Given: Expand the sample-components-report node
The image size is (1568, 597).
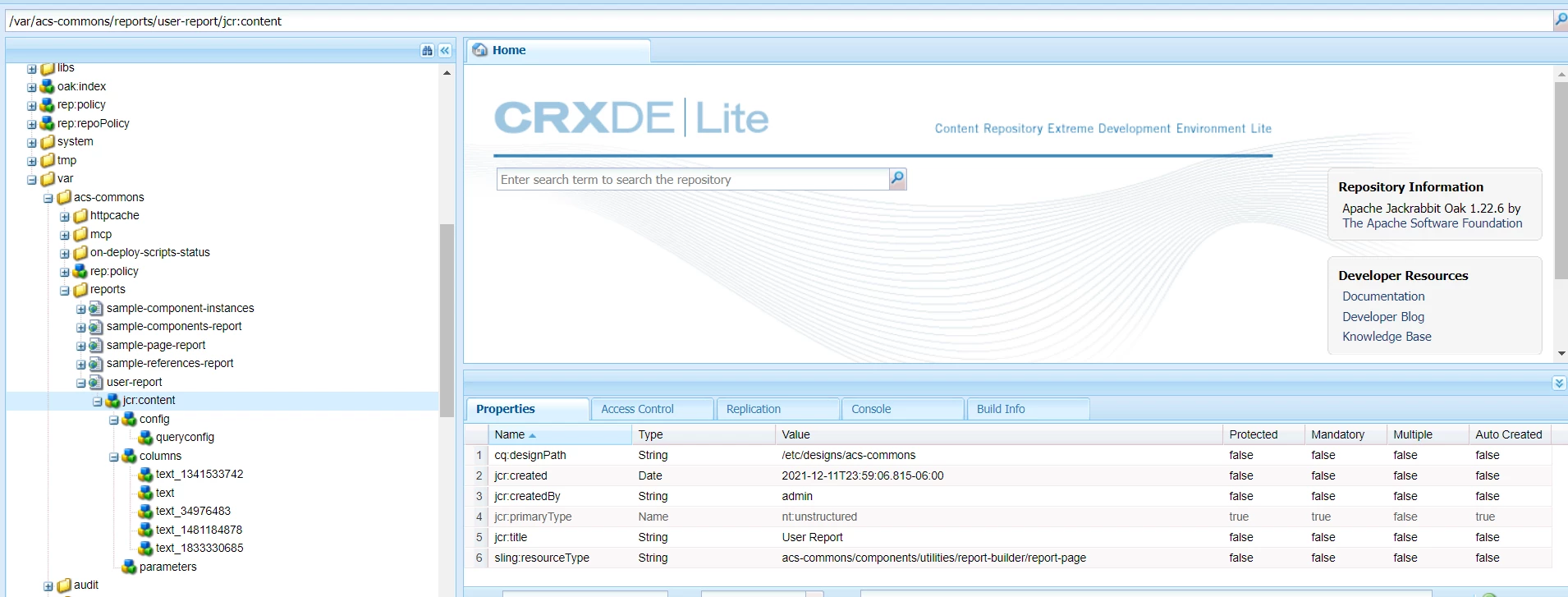Looking at the screenshot, I should pyautogui.click(x=81, y=328).
